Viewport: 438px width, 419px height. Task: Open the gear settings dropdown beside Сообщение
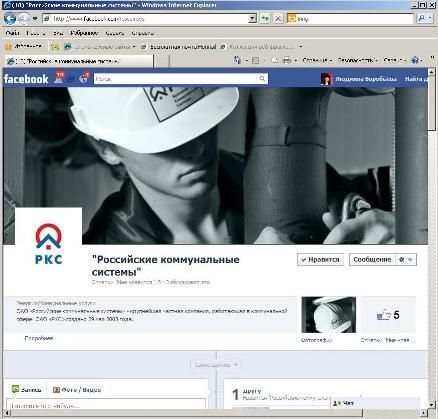[x=406, y=259]
